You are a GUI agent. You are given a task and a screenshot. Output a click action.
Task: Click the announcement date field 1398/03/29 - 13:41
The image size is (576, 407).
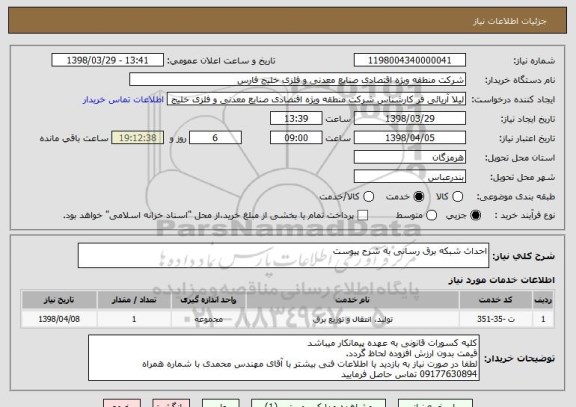[108, 60]
